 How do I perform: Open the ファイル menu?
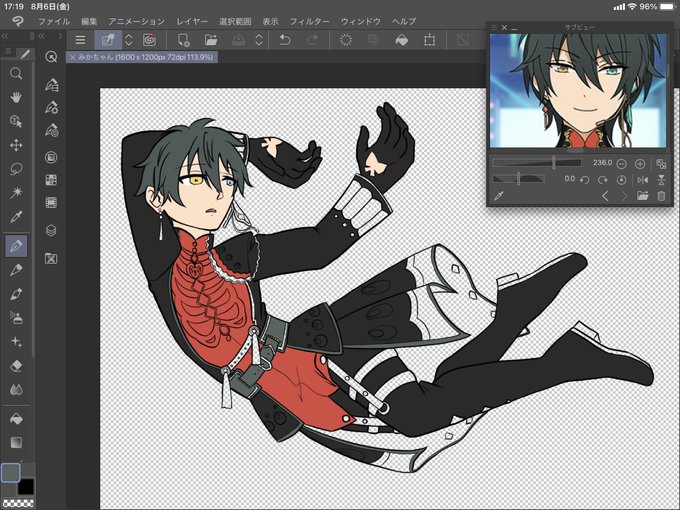click(x=54, y=21)
